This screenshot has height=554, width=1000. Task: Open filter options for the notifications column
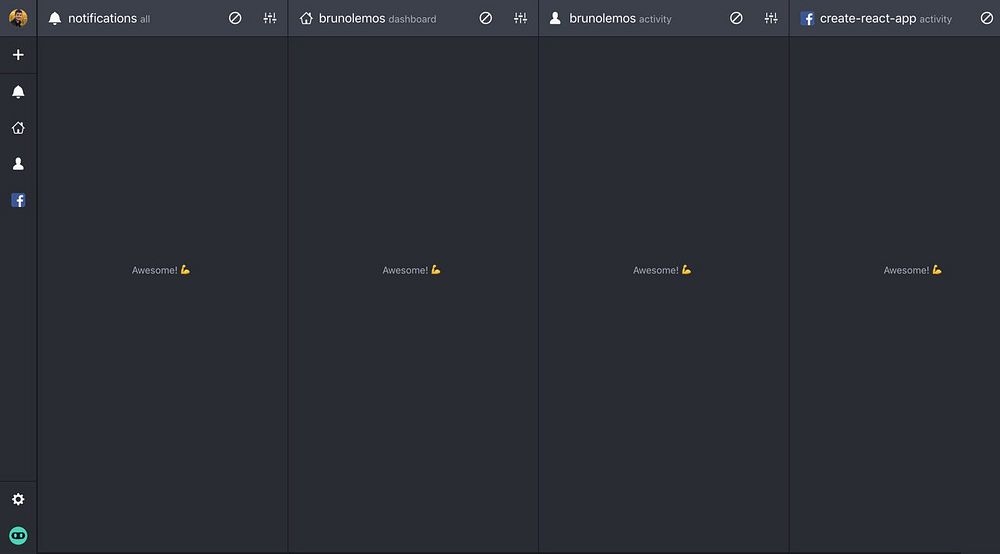tap(270, 18)
